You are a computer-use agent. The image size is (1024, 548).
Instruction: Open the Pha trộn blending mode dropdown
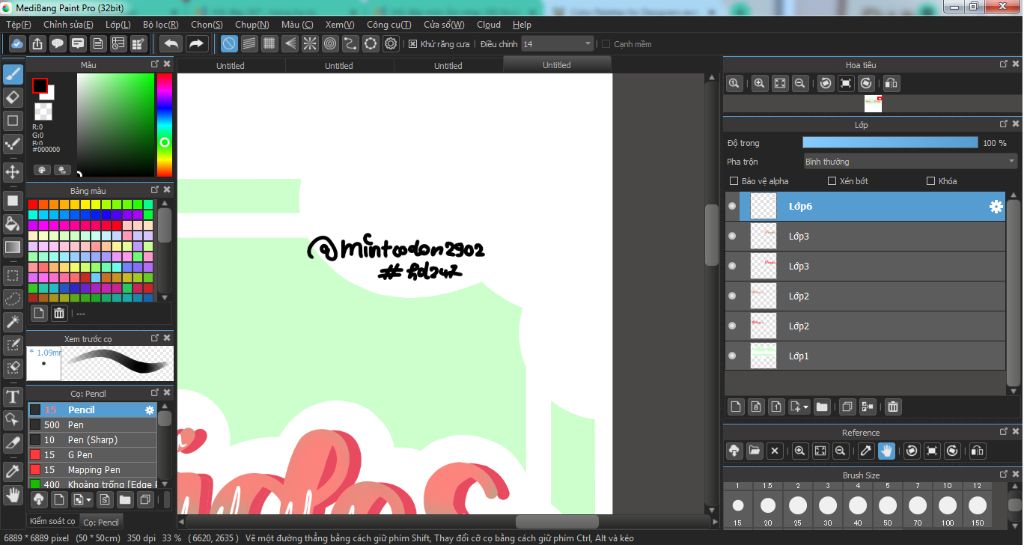coord(910,161)
